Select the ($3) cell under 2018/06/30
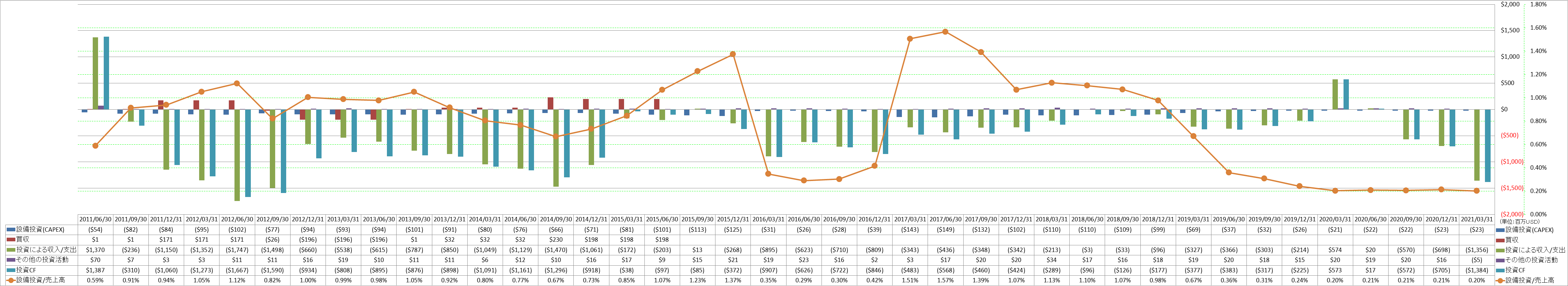The width and height of the screenshot is (1568, 286). point(1087,250)
